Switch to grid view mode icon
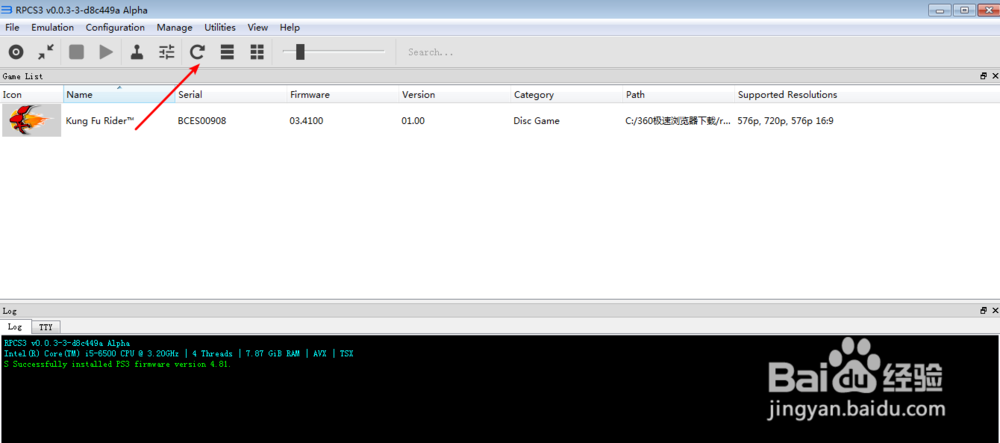This screenshot has height=443, width=1000. tap(257, 52)
